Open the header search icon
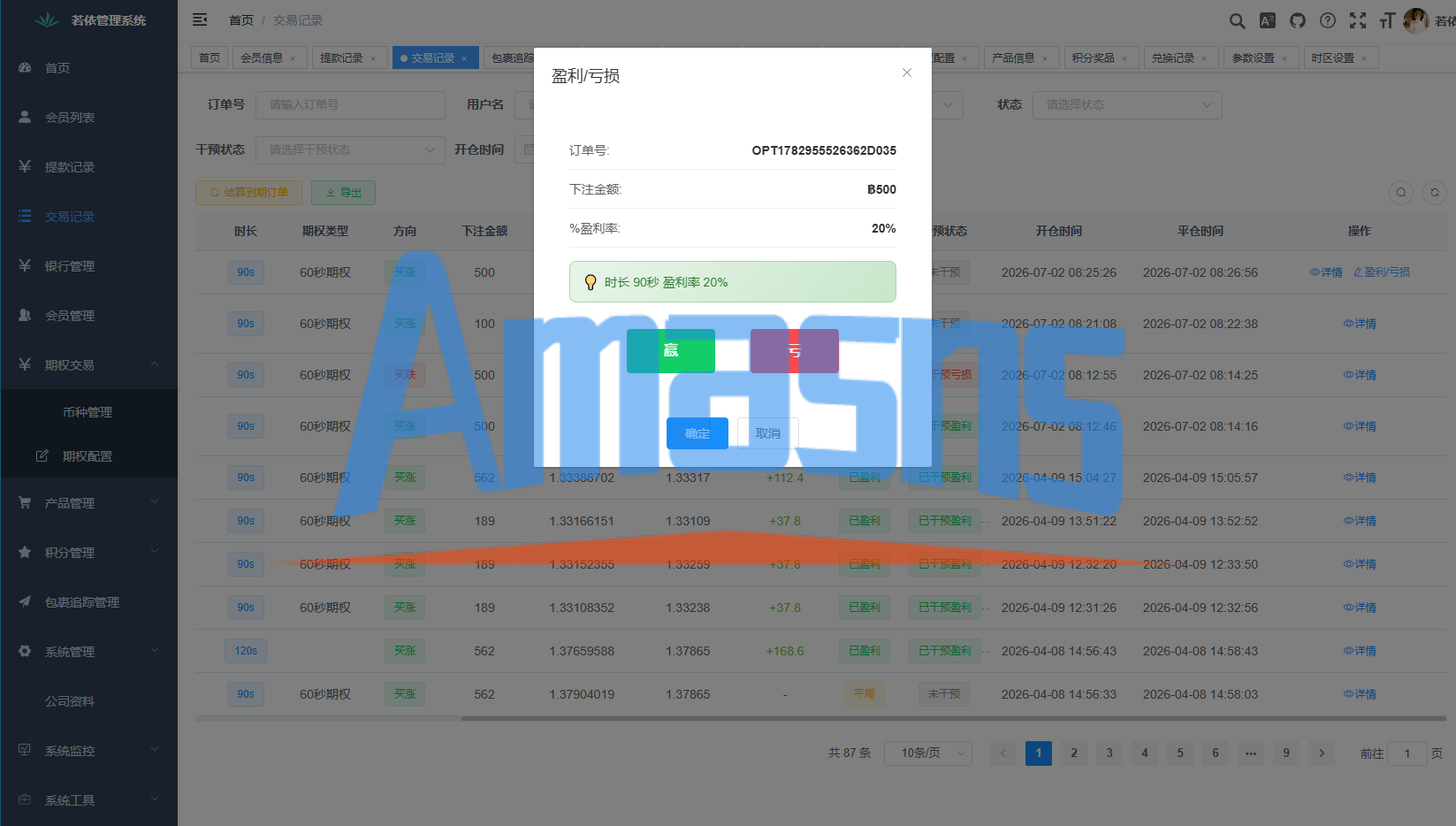Image resolution: width=1456 pixels, height=826 pixels. pos(1238,20)
